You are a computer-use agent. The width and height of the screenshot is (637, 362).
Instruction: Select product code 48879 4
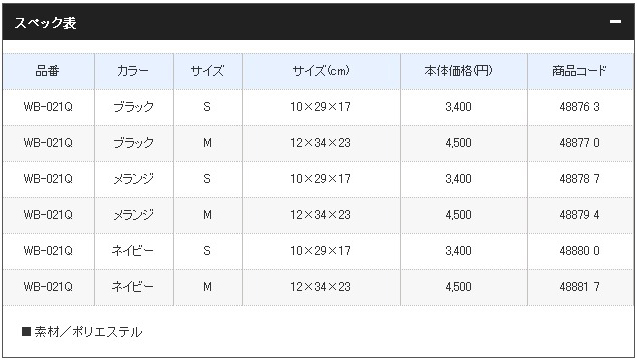pyautogui.click(x=579, y=215)
